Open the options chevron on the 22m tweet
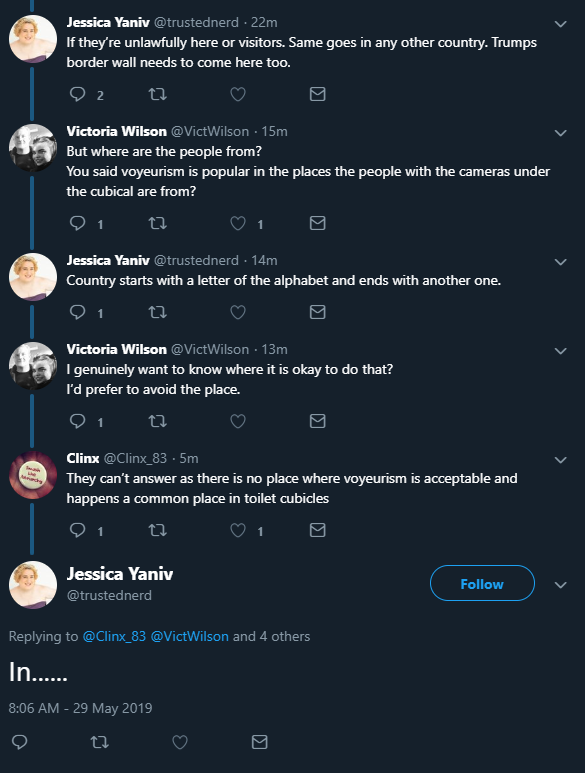Screen dimensions: 585x773 coord(560,24)
